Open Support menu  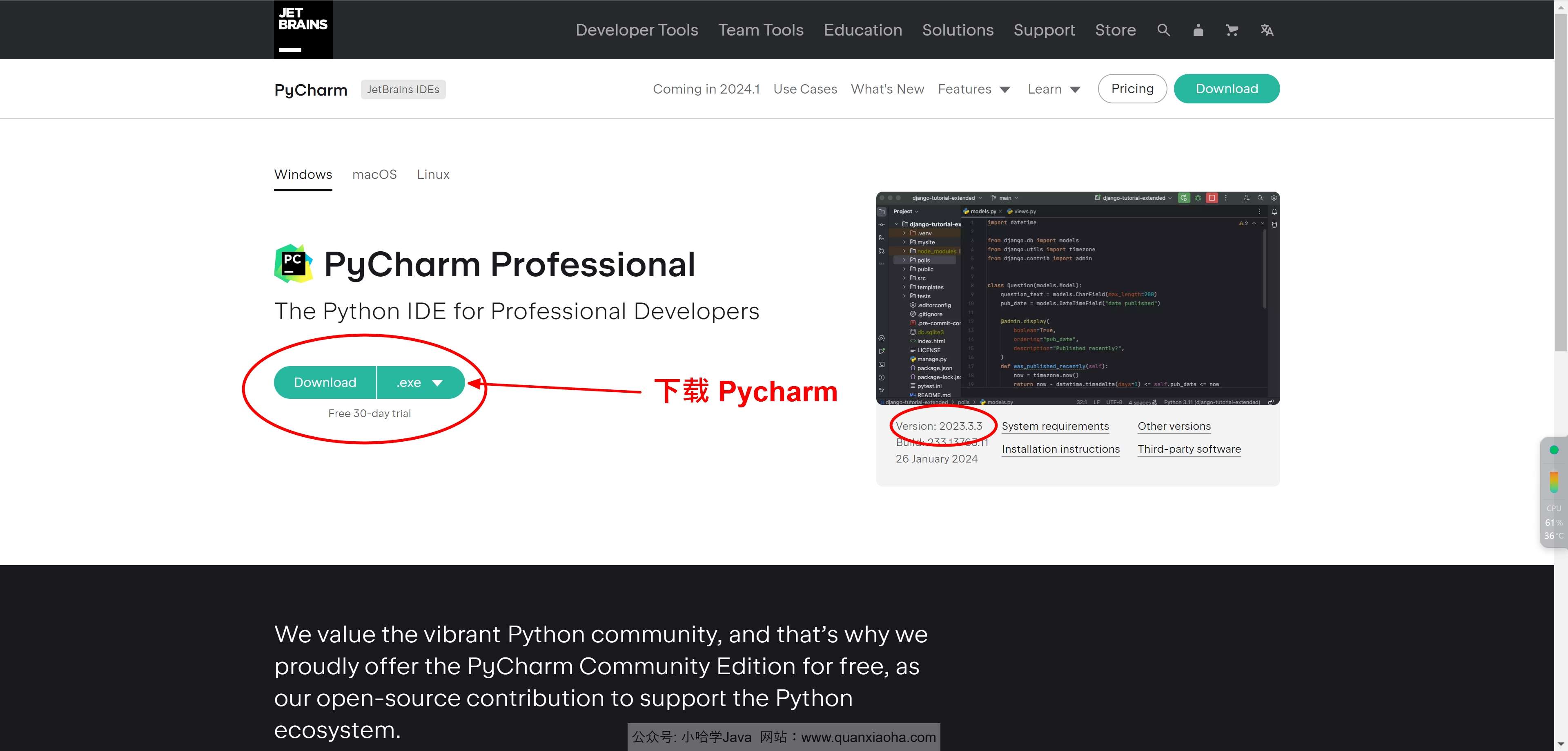pos(1044,30)
